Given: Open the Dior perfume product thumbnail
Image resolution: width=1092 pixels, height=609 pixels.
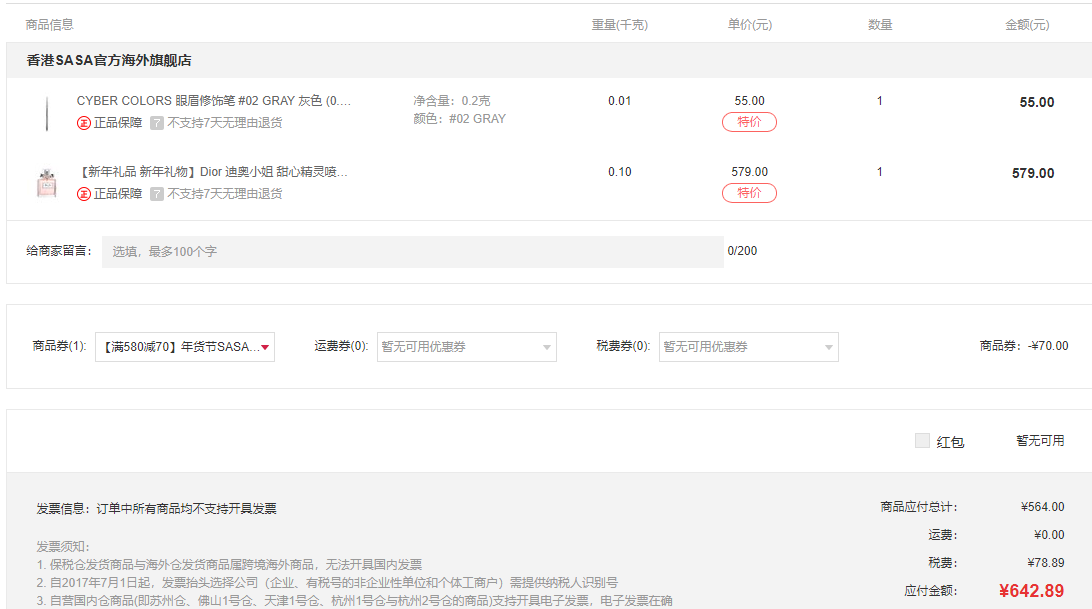Looking at the screenshot, I should pos(47,183).
